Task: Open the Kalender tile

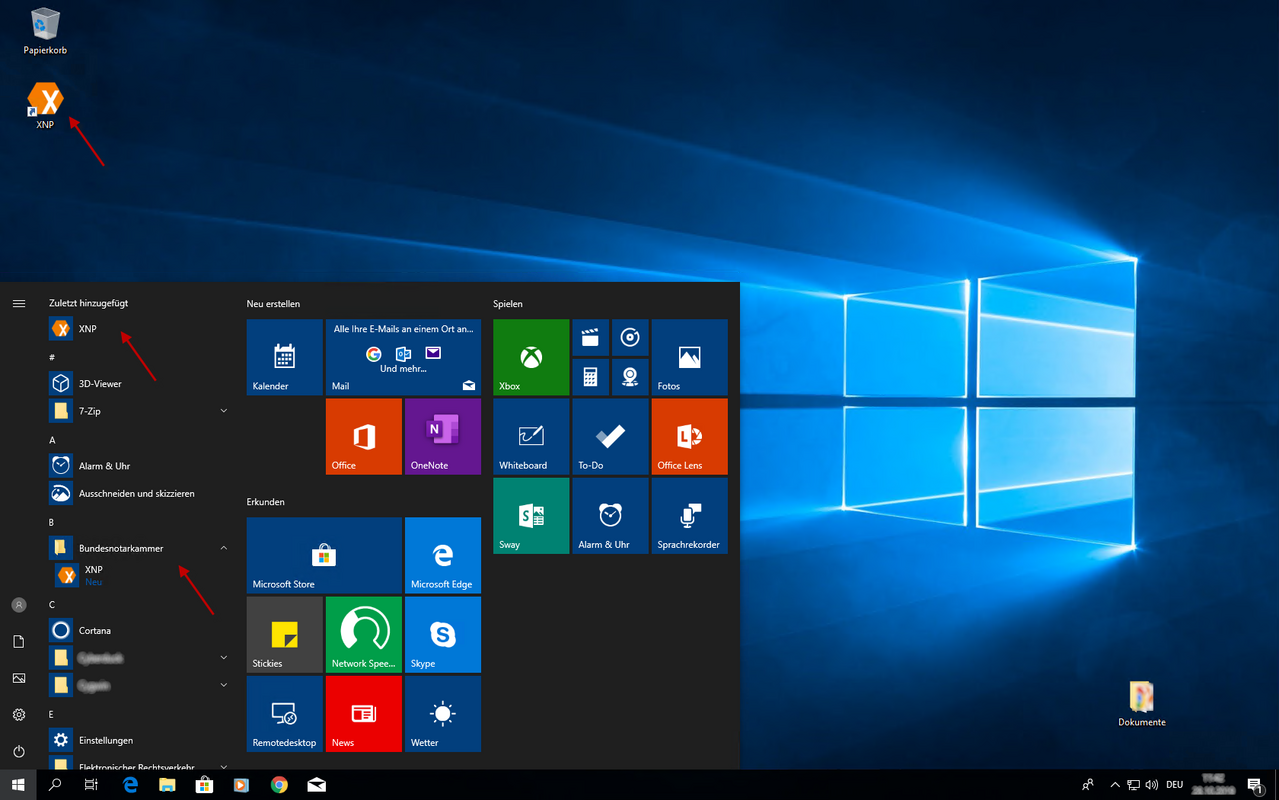Action: coord(284,357)
